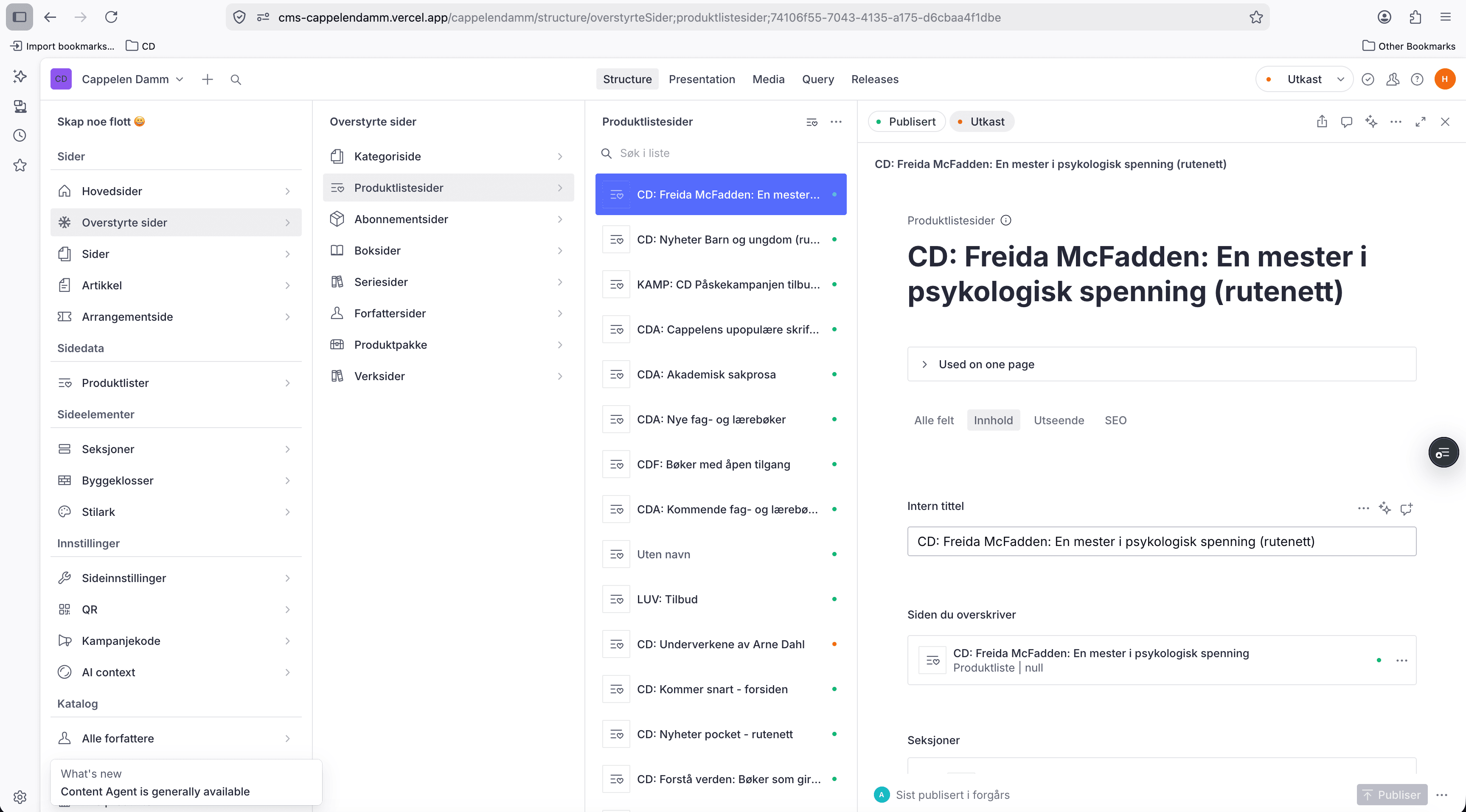Open AI assist with the sparkles icon
1466x812 pixels.
(x=1371, y=122)
